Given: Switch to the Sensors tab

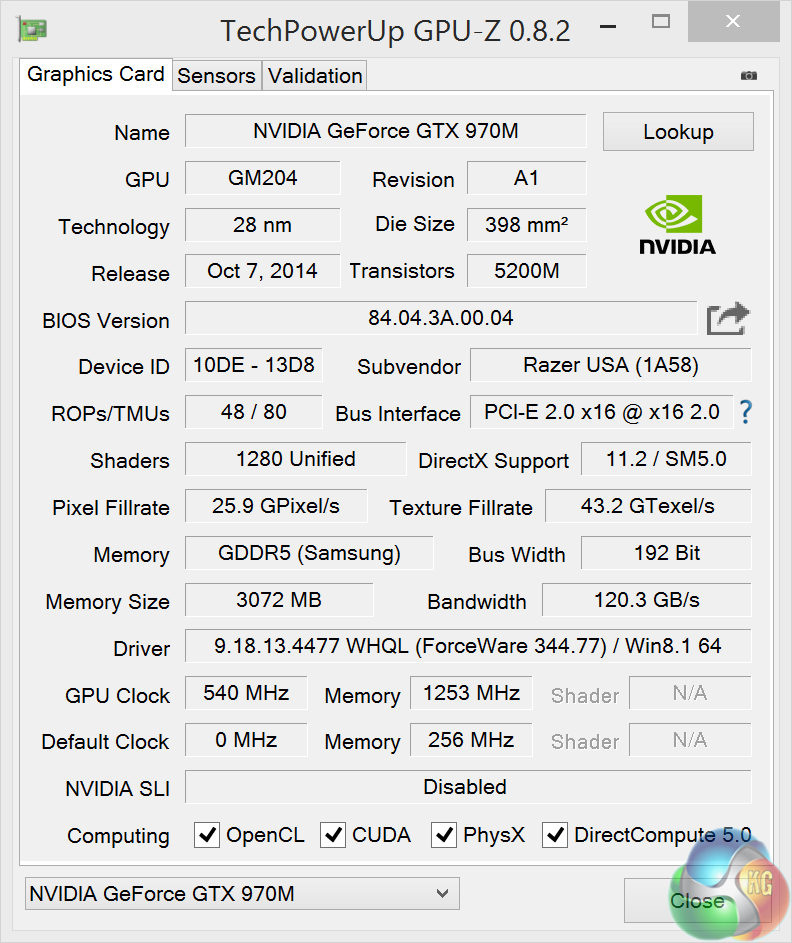Looking at the screenshot, I should pyautogui.click(x=216, y=76).
